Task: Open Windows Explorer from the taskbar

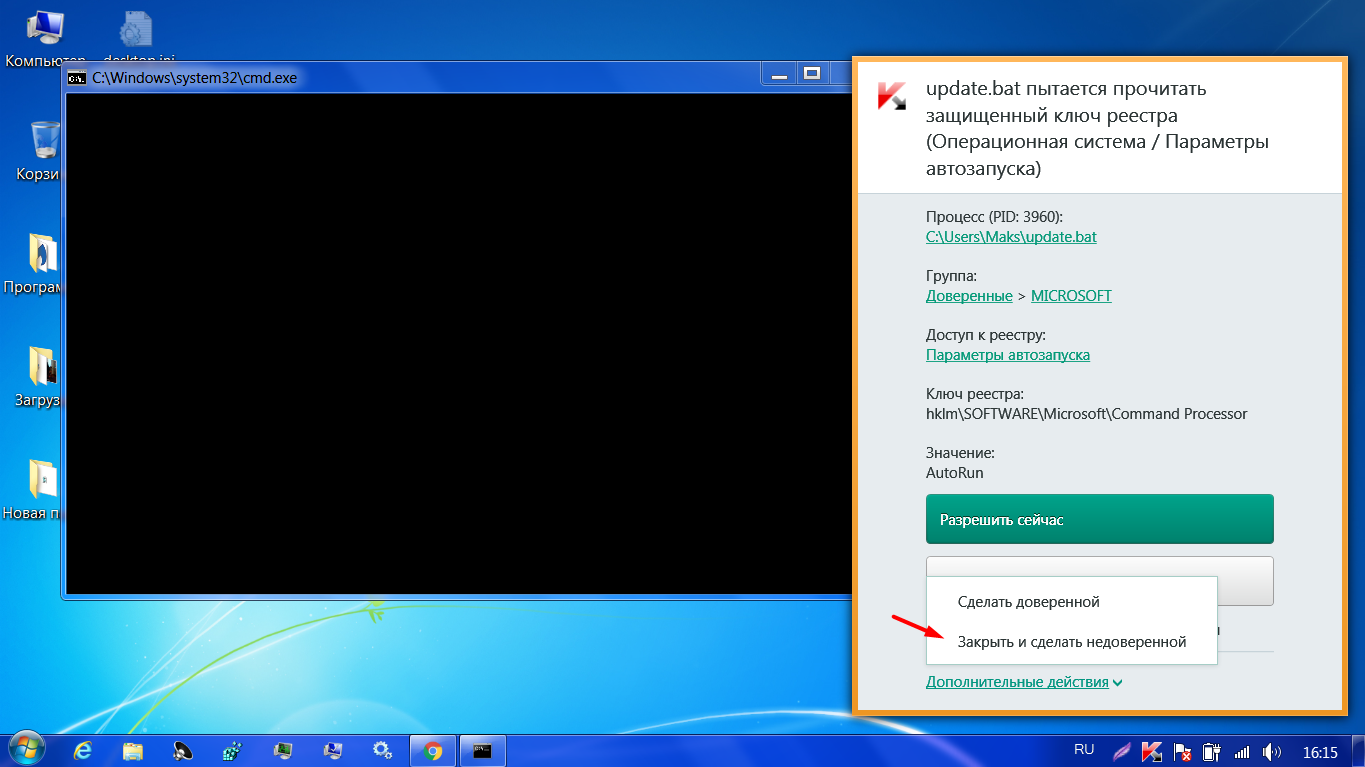Action: pos(134,751)
